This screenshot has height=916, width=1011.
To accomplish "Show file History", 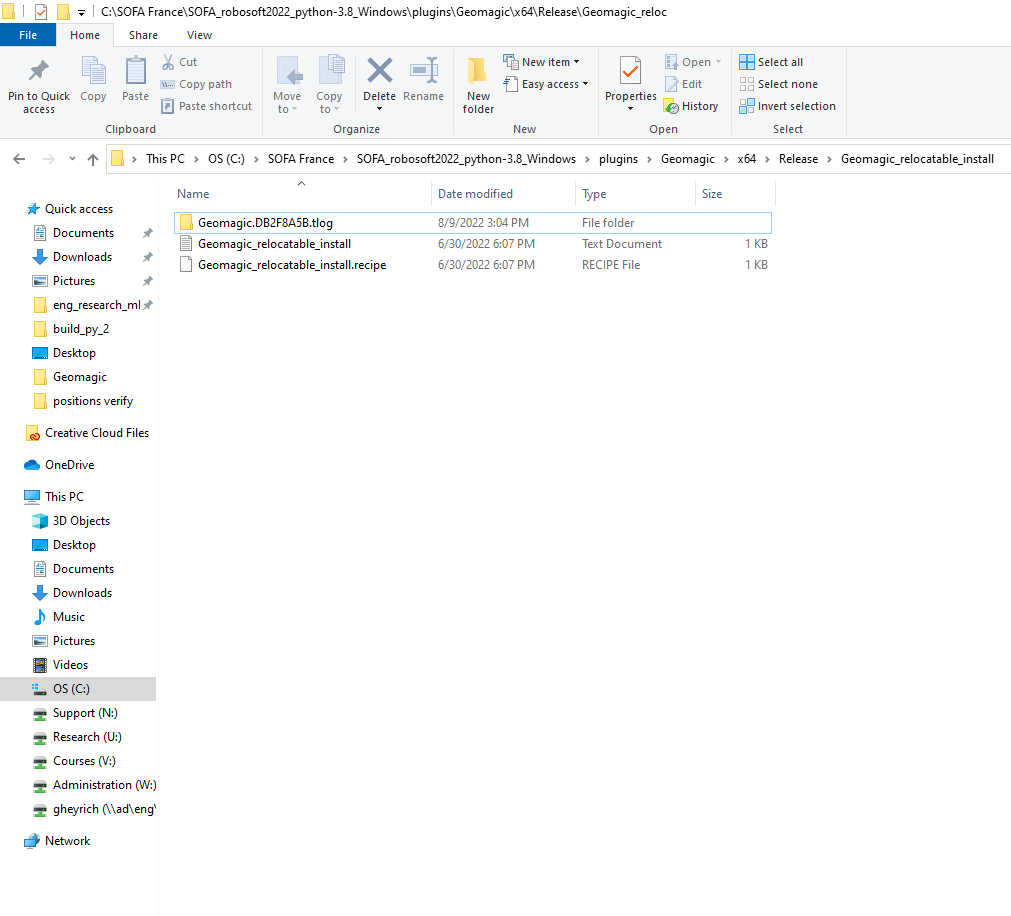I will pyautogui.click(x=691, y=106).
